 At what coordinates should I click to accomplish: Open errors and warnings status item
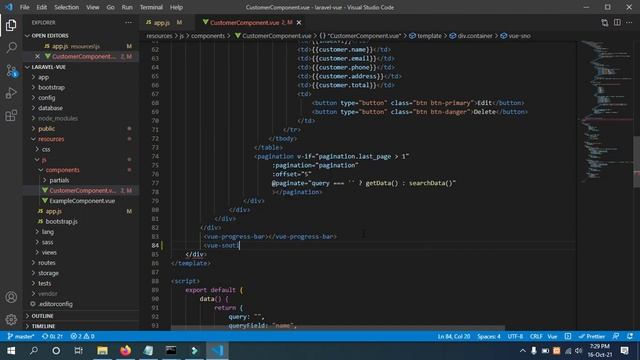click(82, 336)
